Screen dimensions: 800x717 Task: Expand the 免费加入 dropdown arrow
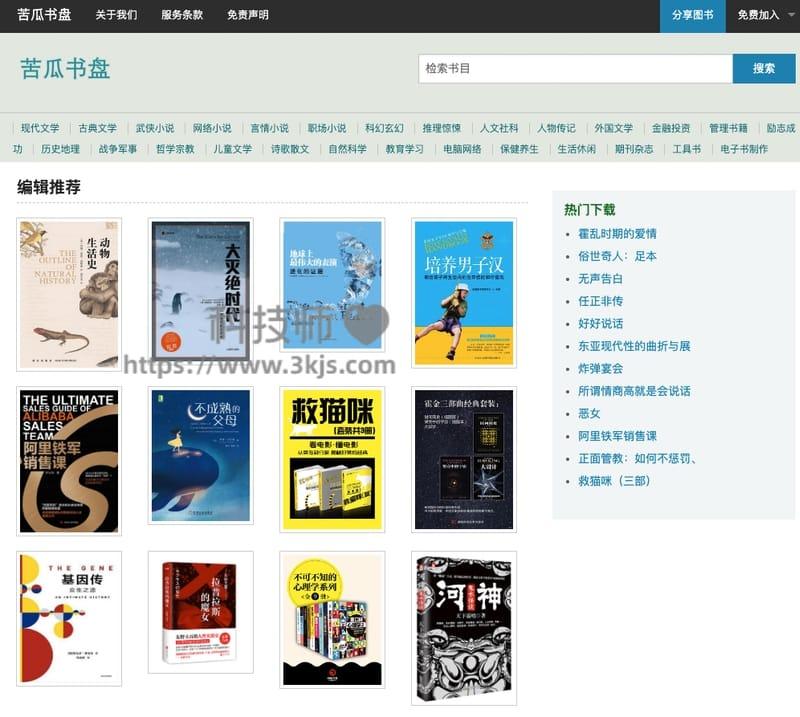791,15
